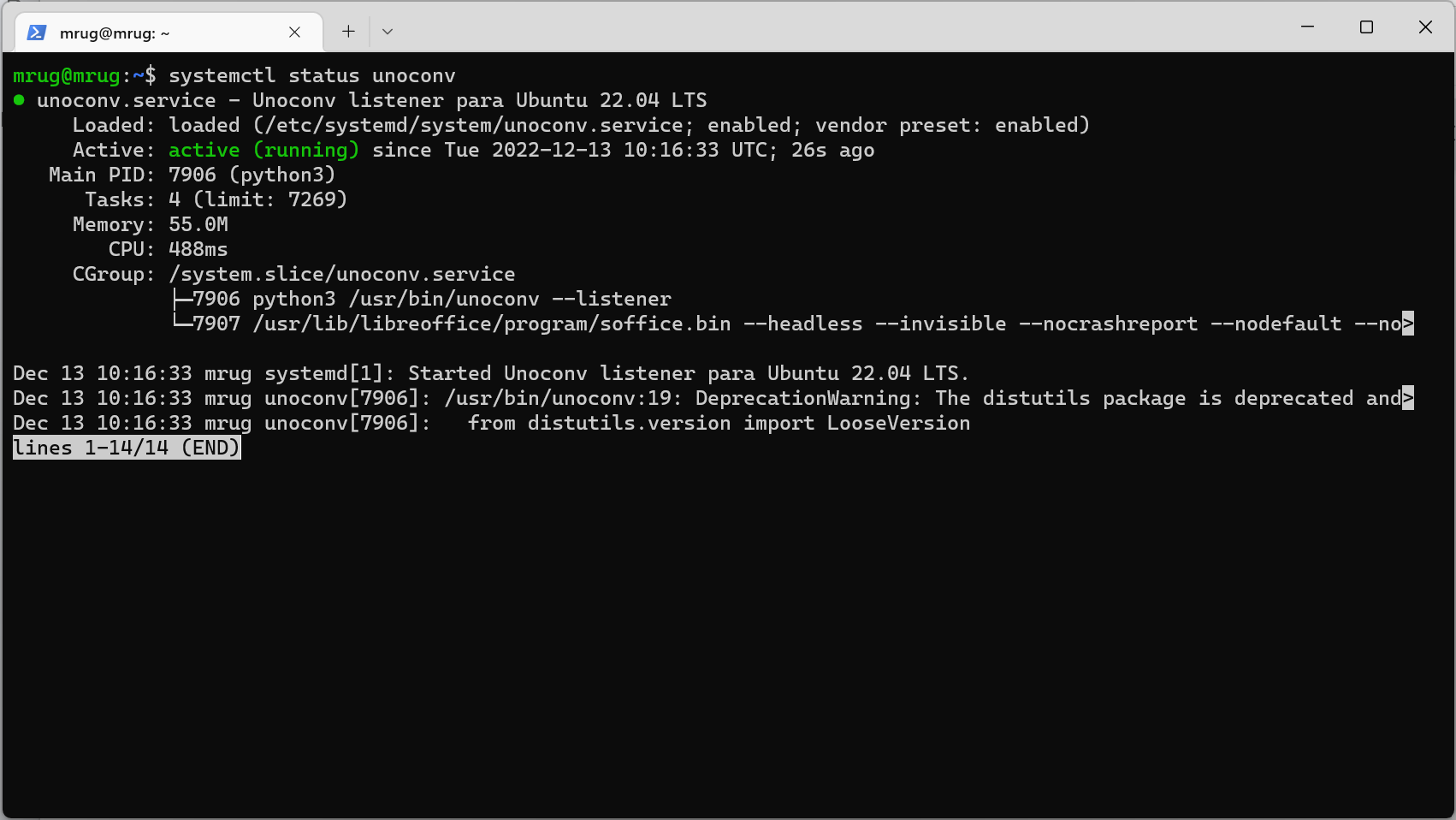The image size is (1456, 820).
Task: Open a new terminal tab with plus button
Action: point(347,31)
